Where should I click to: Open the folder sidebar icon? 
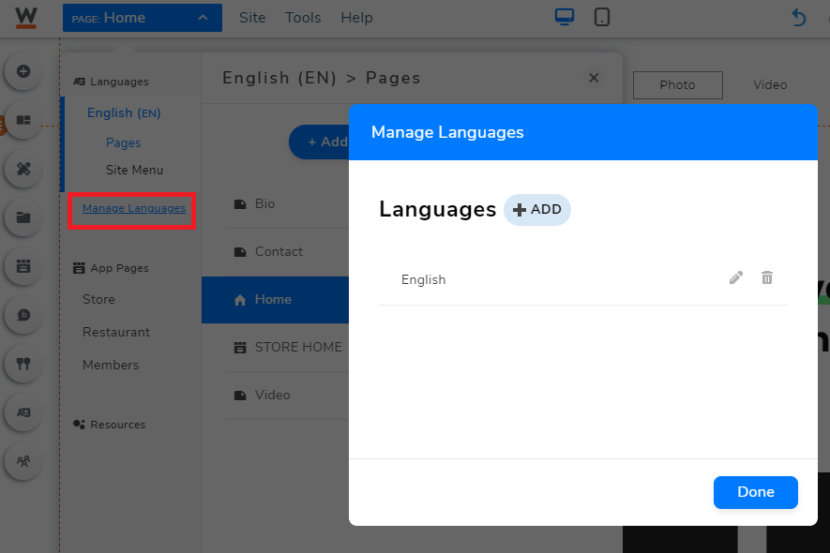pyautogui.click(x=24, y=217)
